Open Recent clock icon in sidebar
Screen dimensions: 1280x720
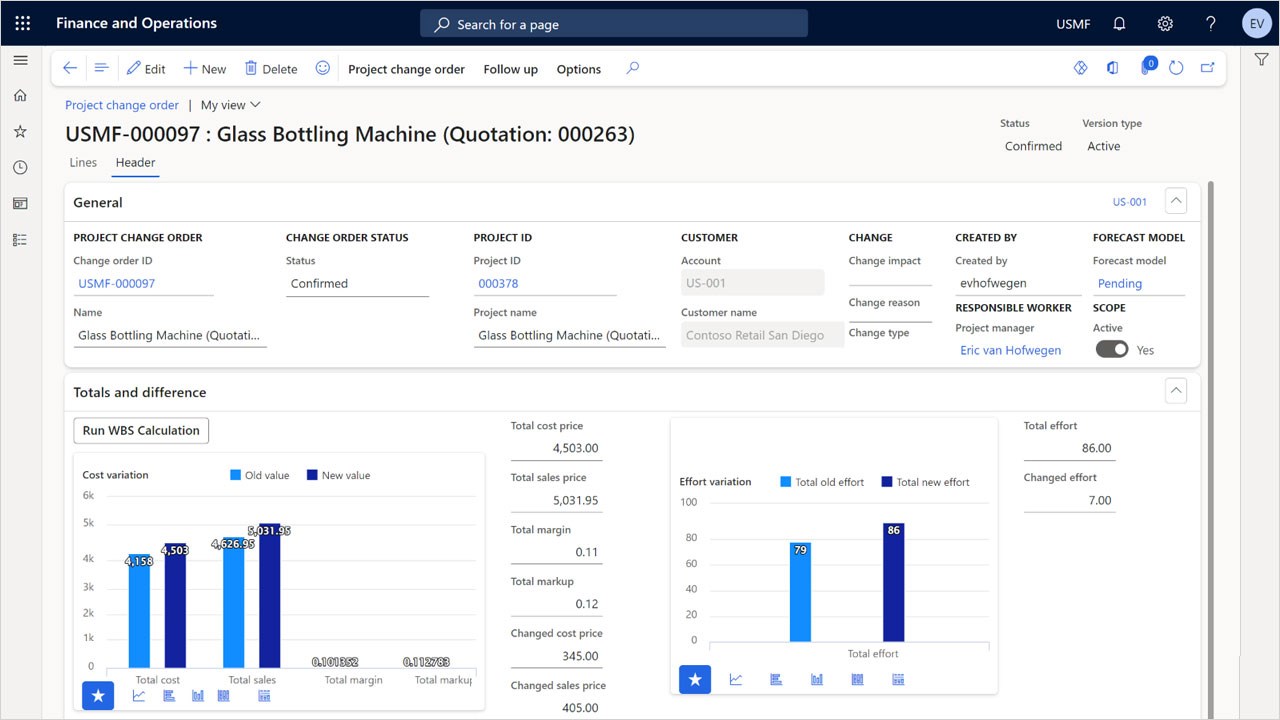[x=20, y=167]
